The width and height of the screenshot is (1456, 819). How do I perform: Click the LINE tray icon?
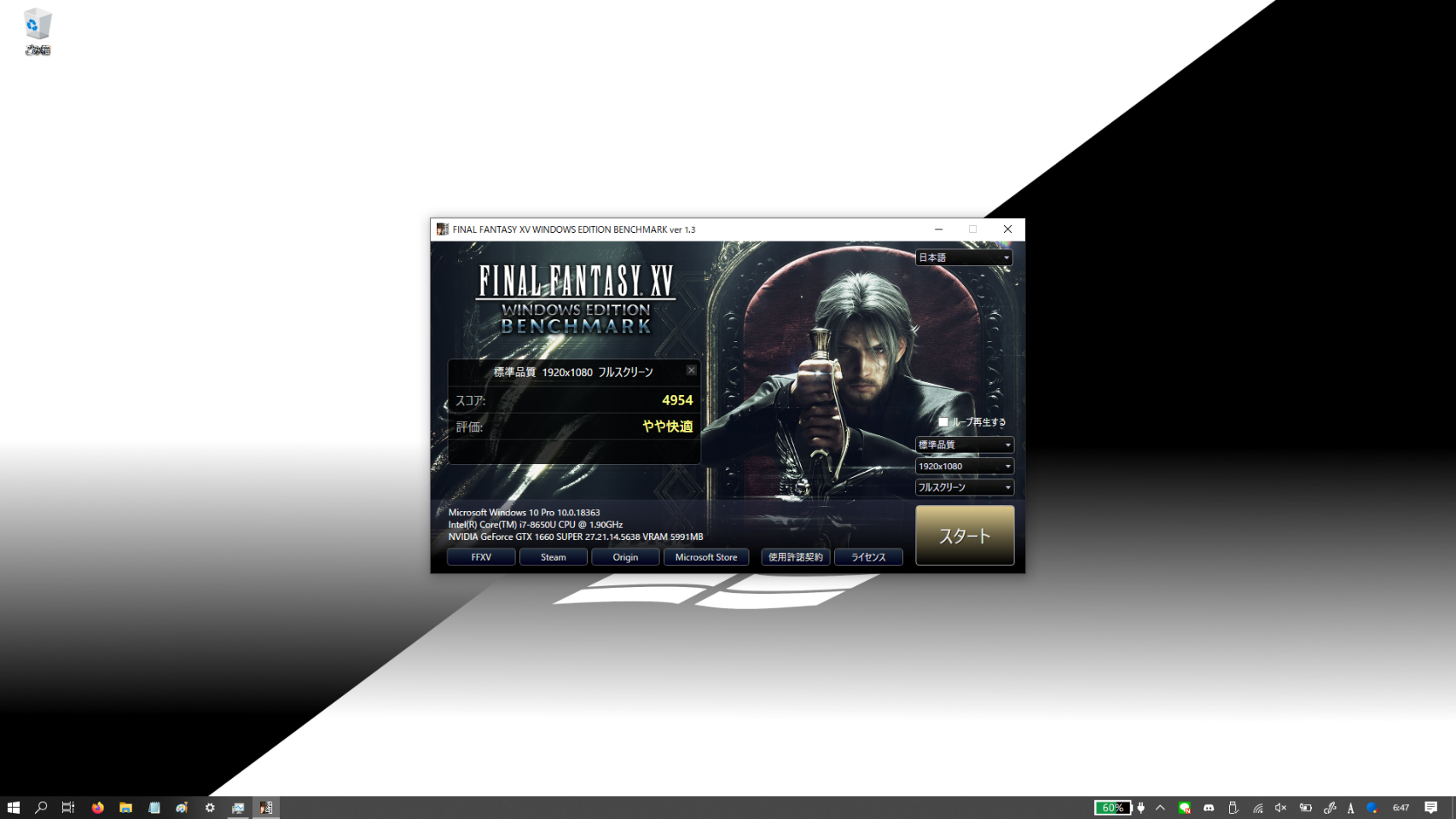[x=1184, y=807]
